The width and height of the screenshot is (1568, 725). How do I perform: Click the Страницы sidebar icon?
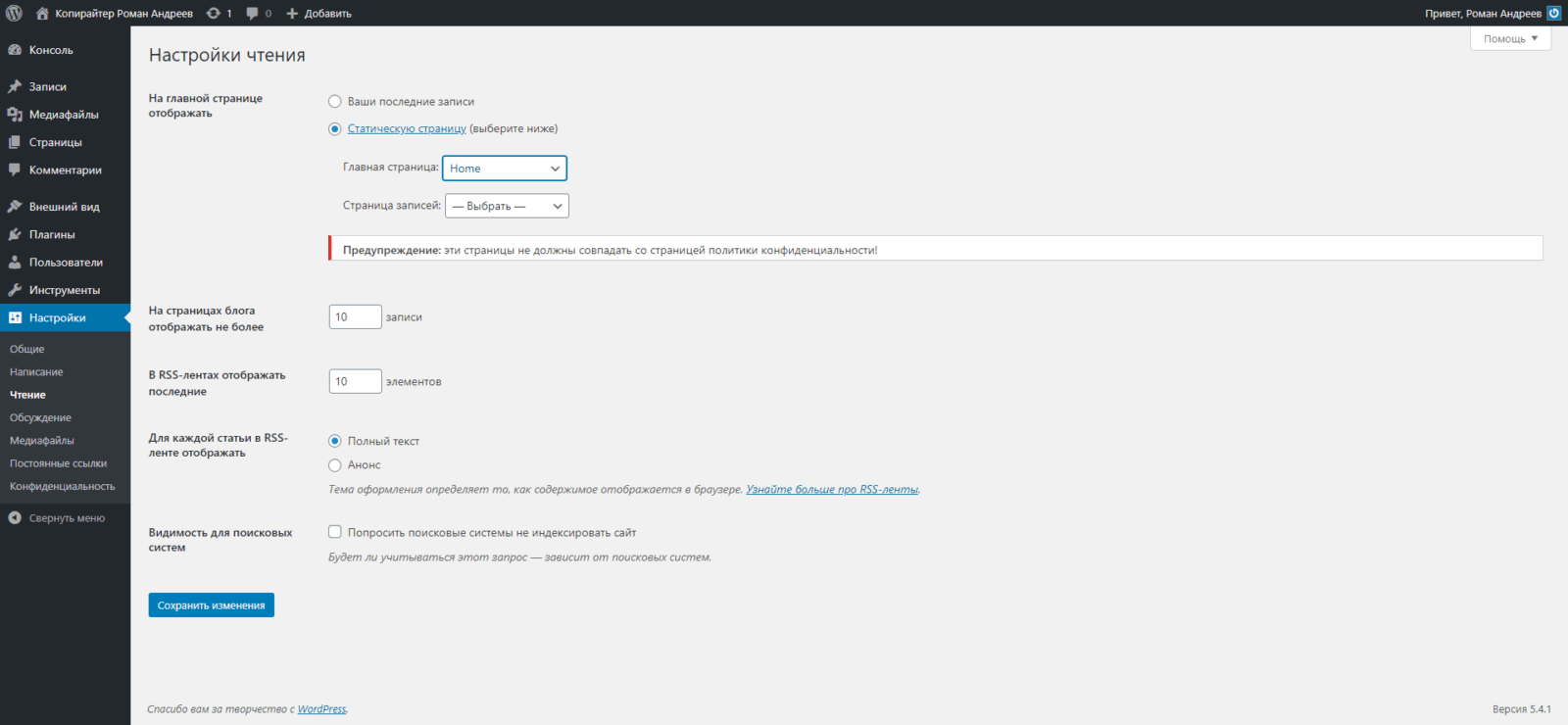point(15,142)
